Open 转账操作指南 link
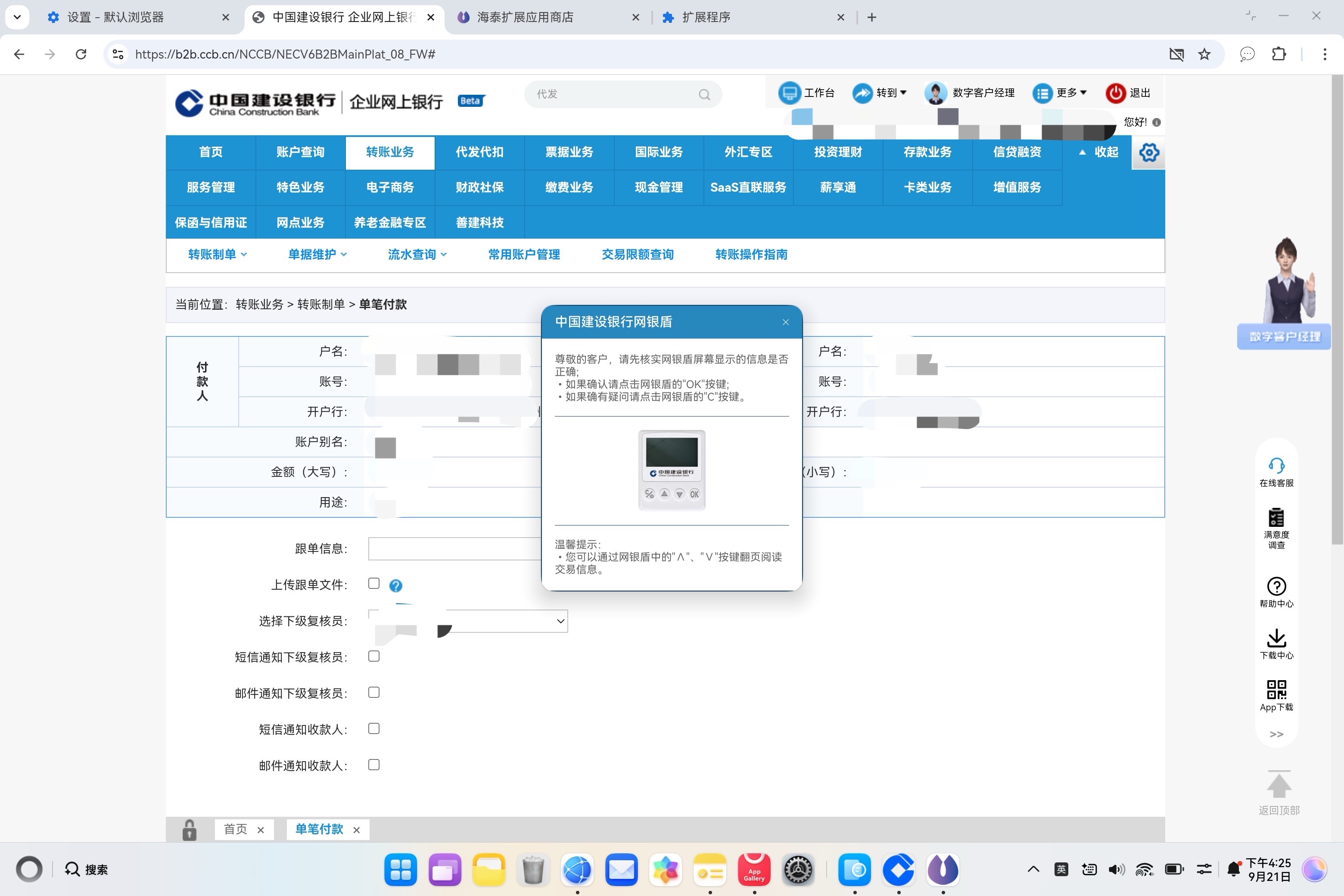The image size is (1344, 896). [751, 255]
